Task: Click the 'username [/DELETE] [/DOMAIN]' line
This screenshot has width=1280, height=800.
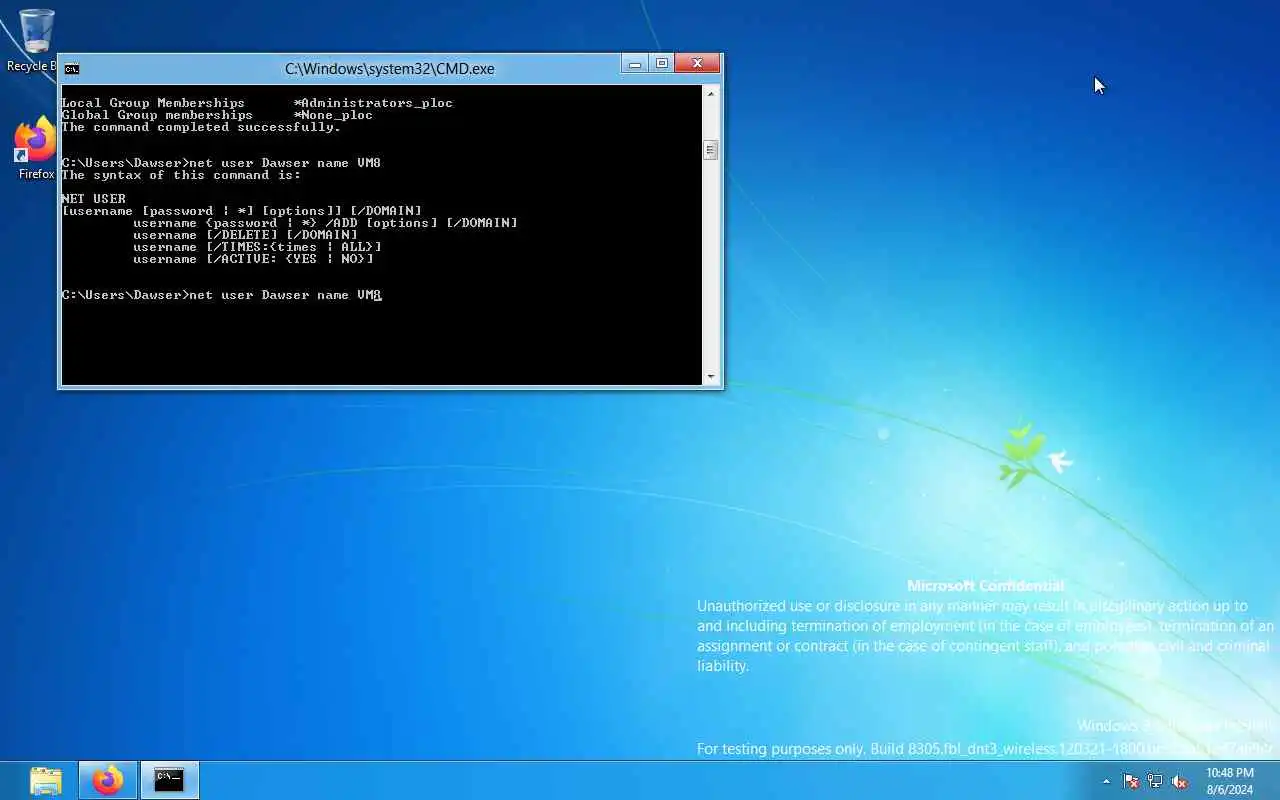Action: [x=245, y=235]
